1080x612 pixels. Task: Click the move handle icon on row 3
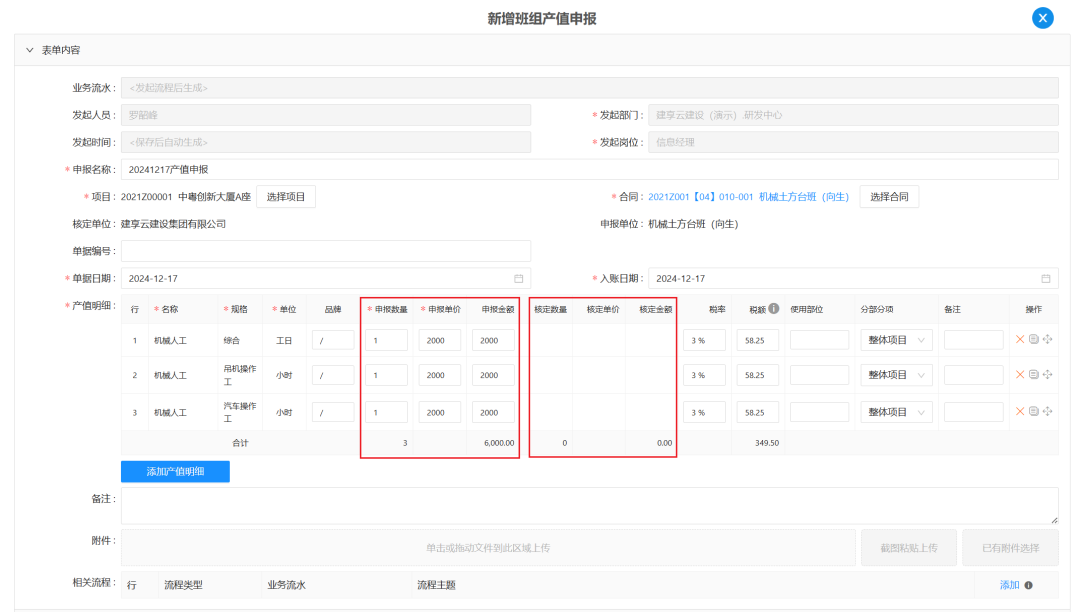coord(1047,412)
